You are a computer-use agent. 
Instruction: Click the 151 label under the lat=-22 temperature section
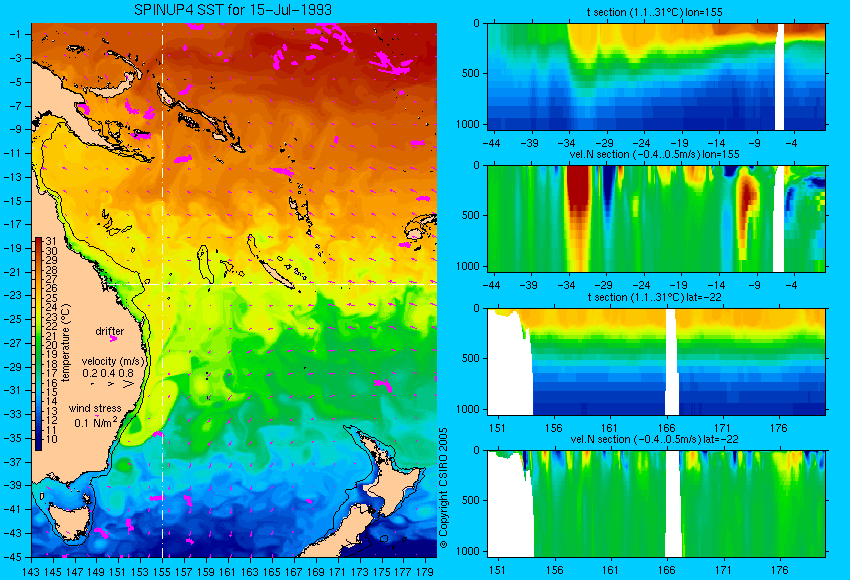point(497,428)
